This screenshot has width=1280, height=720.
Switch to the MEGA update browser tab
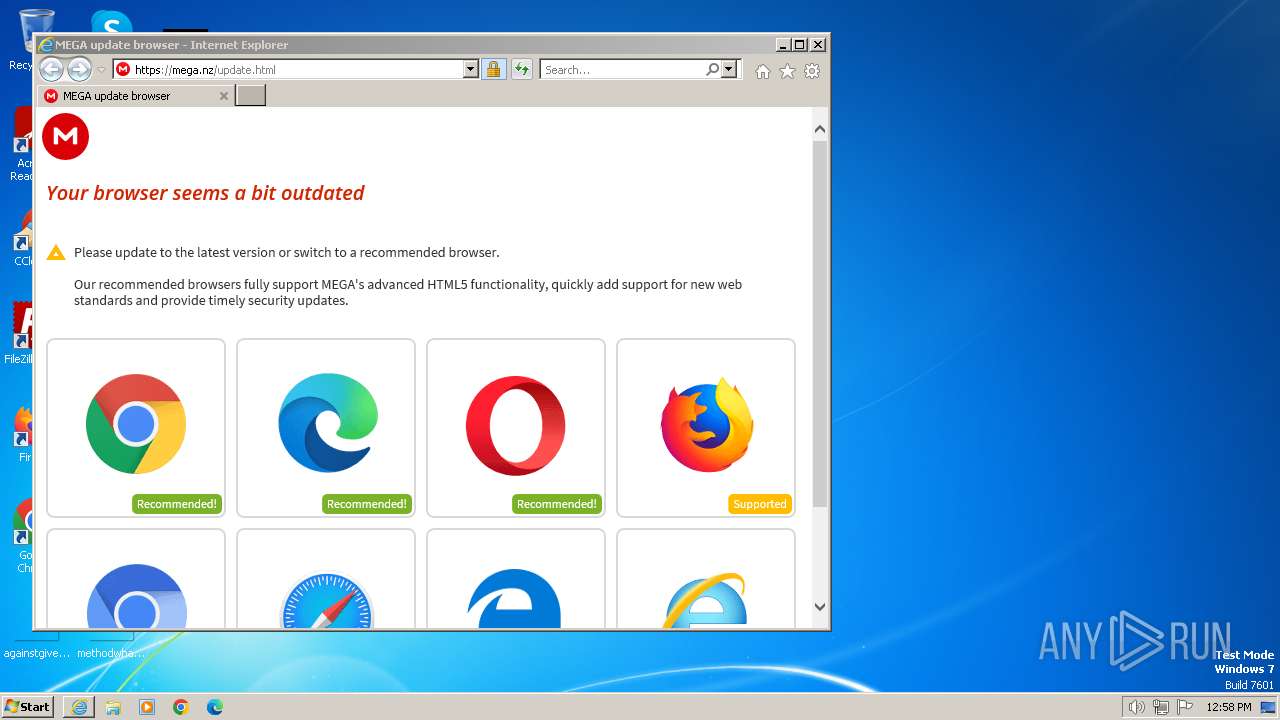pyautogui.click(x=137, y=96)
